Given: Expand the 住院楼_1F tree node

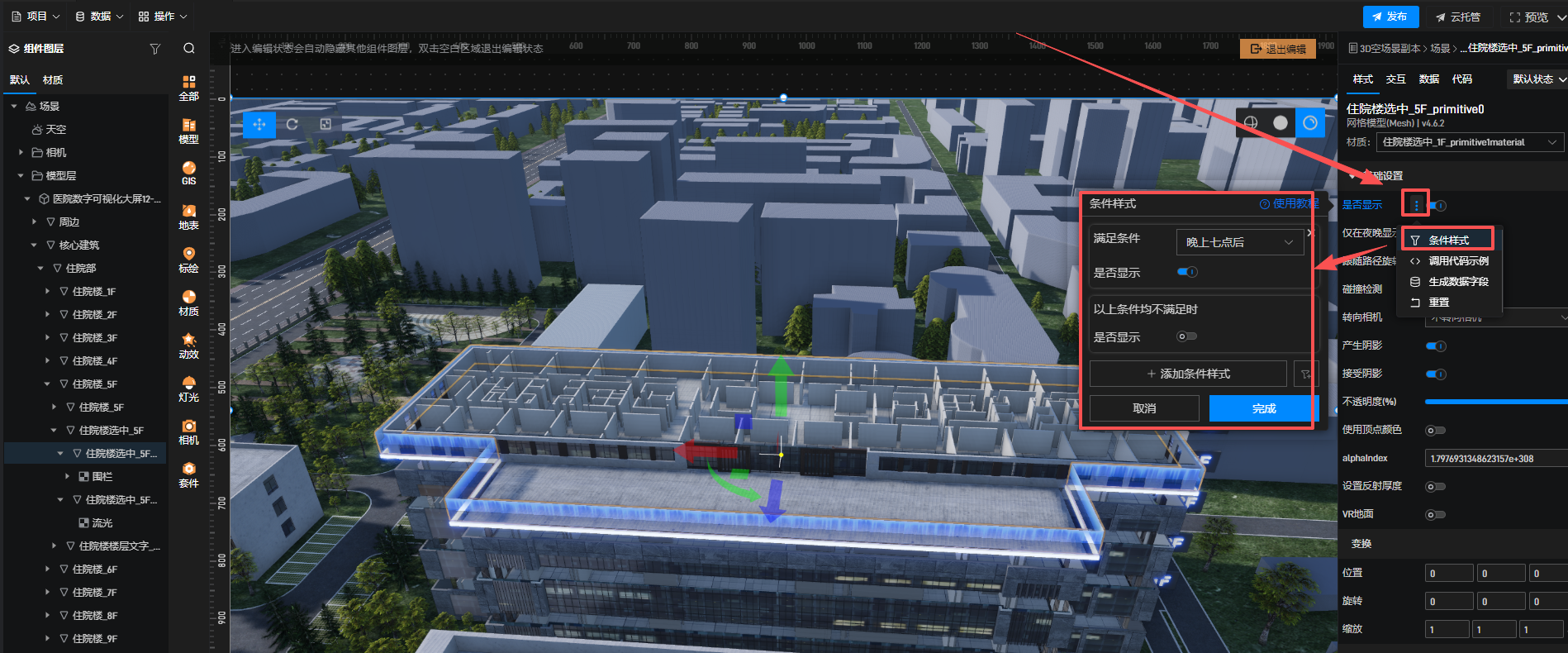Looking at the screenshot, I should tap(47, 292).
